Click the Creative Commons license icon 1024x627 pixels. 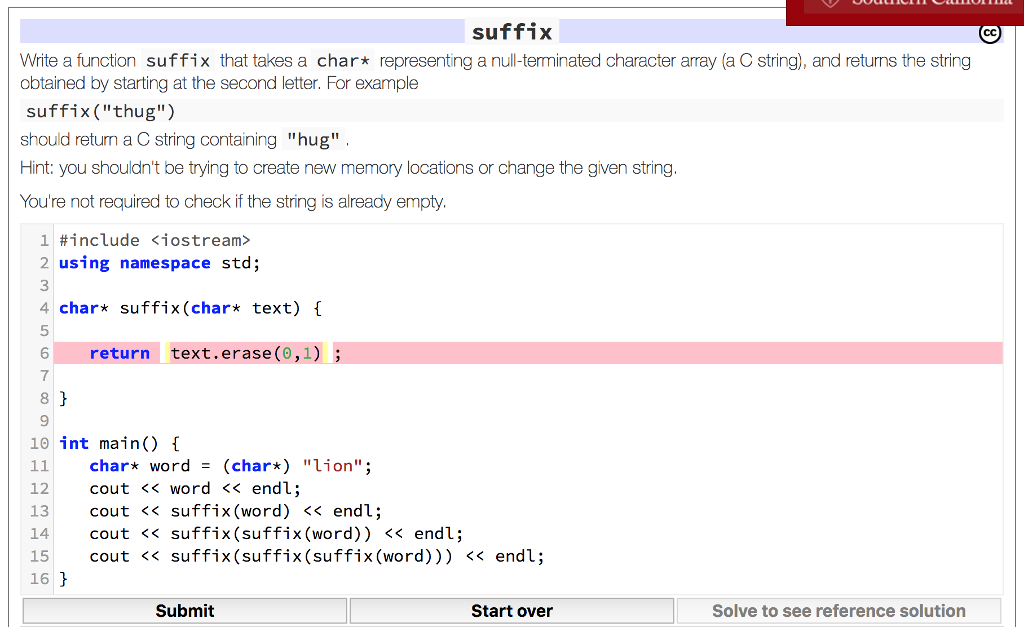point(989,33)
